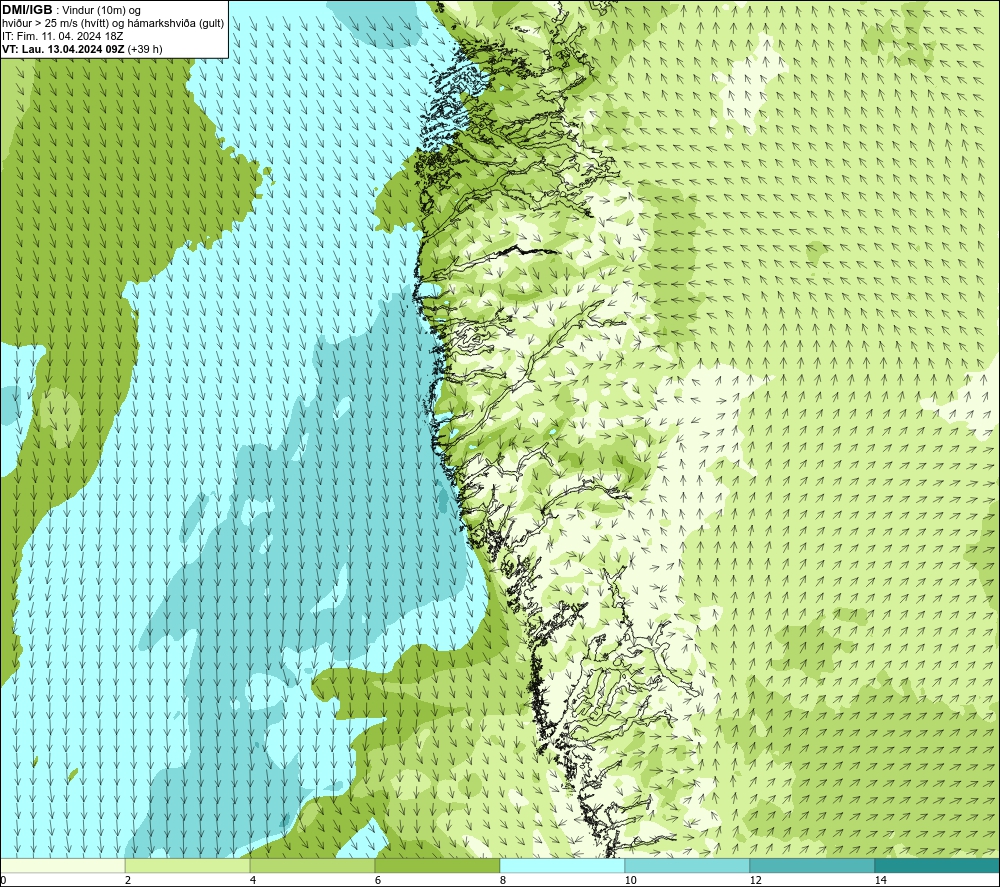Click the 0–2 m/s palest legend swatch
The height and width of the screenshot is (887, 1000).
point(62,865)
